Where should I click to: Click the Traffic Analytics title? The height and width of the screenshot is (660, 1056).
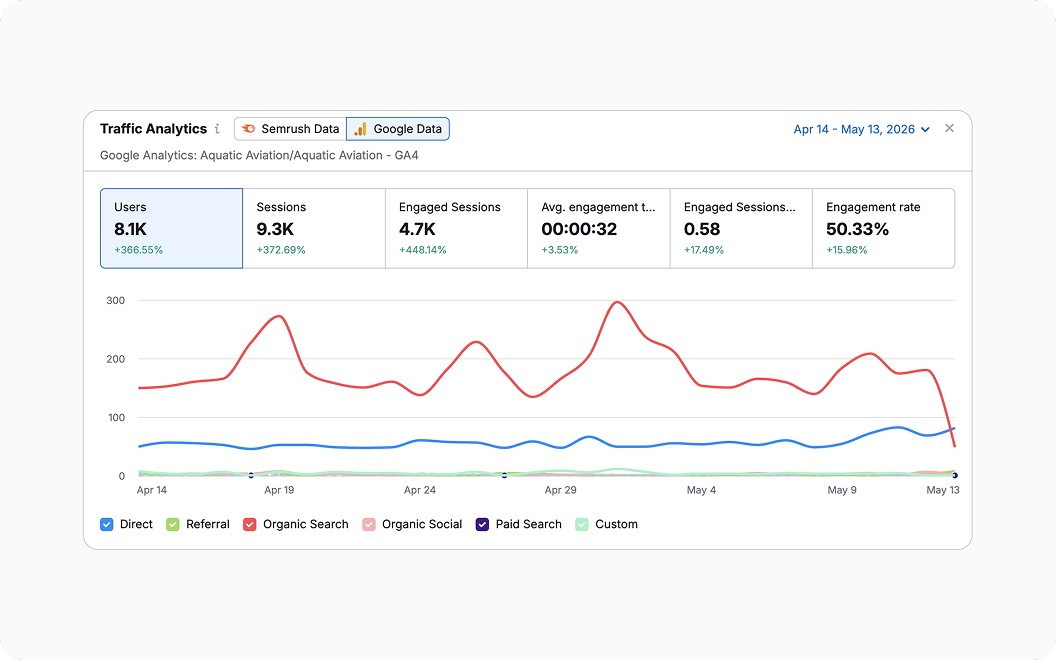click(154, 129)
